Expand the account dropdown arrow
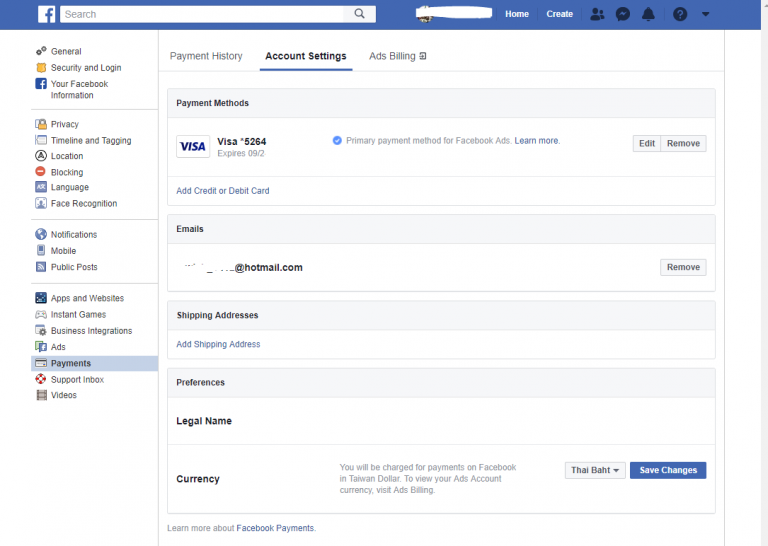This screenshot has height=546, width=768. (705, 14)
